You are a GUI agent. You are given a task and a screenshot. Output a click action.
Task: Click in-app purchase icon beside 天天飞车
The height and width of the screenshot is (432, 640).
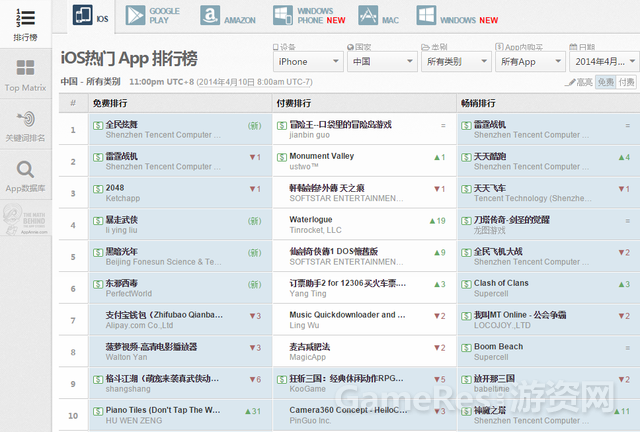466,189
